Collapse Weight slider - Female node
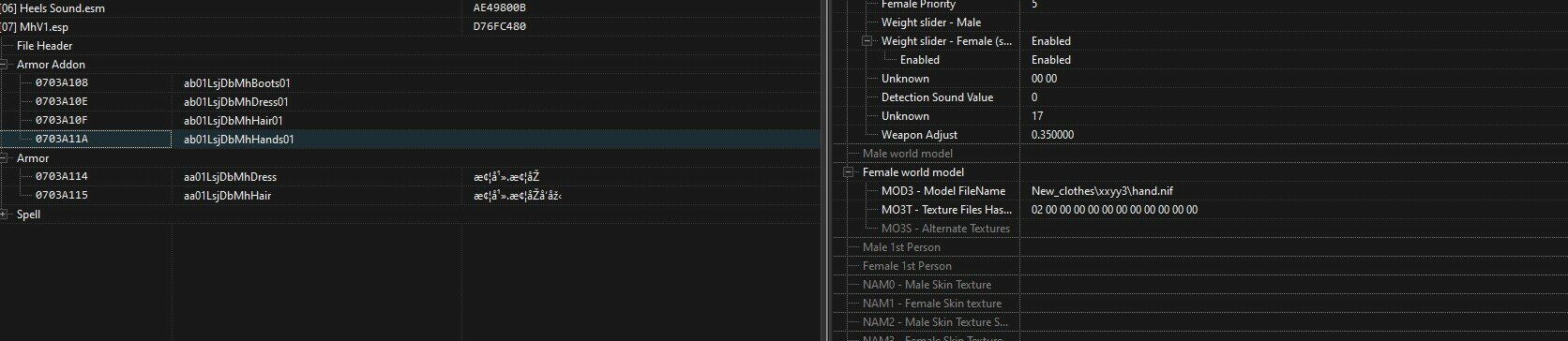Image resolution: width=1568 pixels, height=341 pixels. (x=867, y=41)
